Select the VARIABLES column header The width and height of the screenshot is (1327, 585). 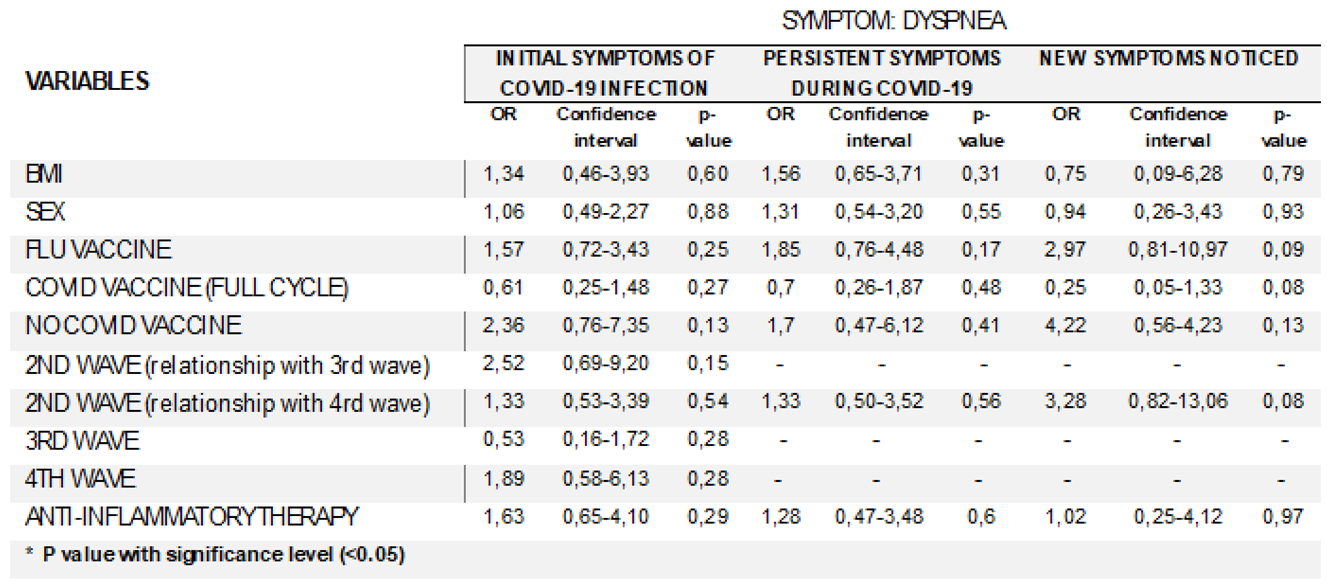(88, 81)
